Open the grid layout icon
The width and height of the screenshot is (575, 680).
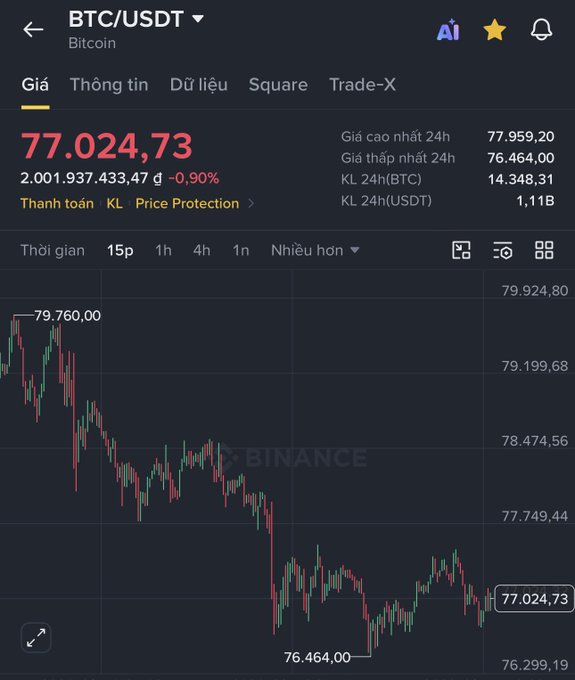(544, 250)
